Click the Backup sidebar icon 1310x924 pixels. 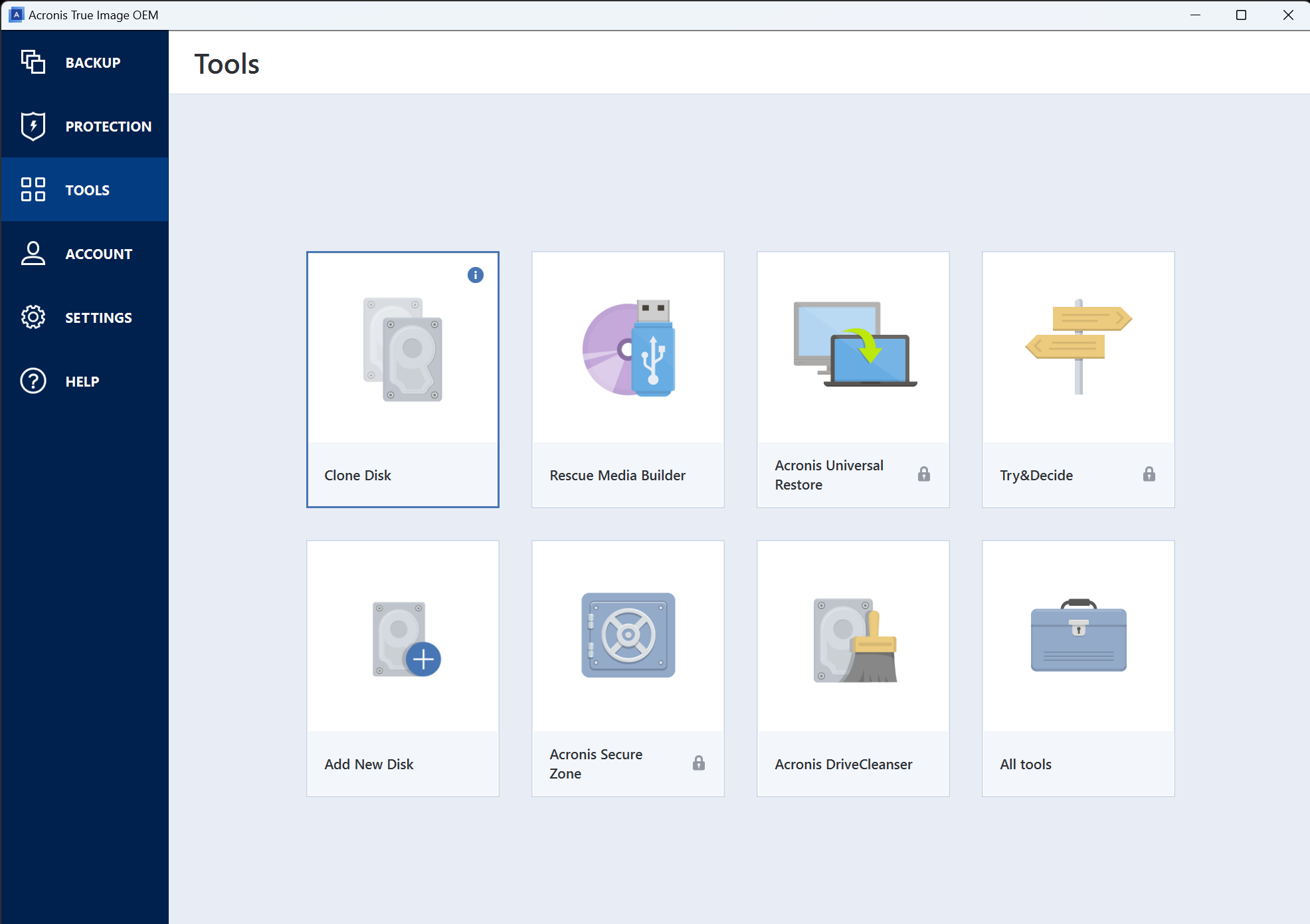click(x=33, y=62)
